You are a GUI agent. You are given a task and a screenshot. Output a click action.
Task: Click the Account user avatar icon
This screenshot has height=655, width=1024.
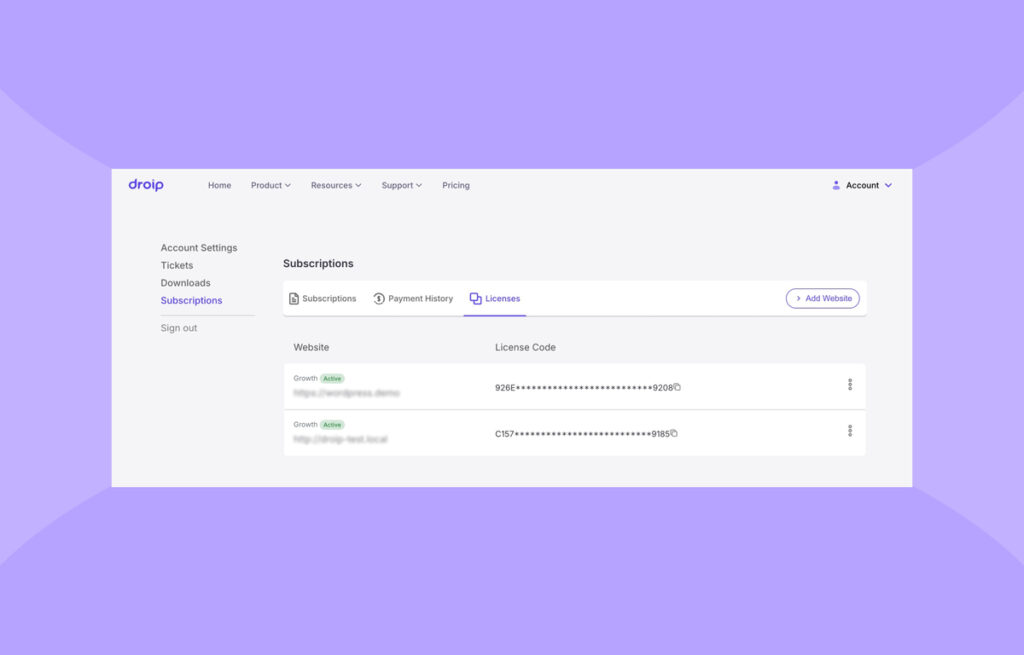coord(836,185)
